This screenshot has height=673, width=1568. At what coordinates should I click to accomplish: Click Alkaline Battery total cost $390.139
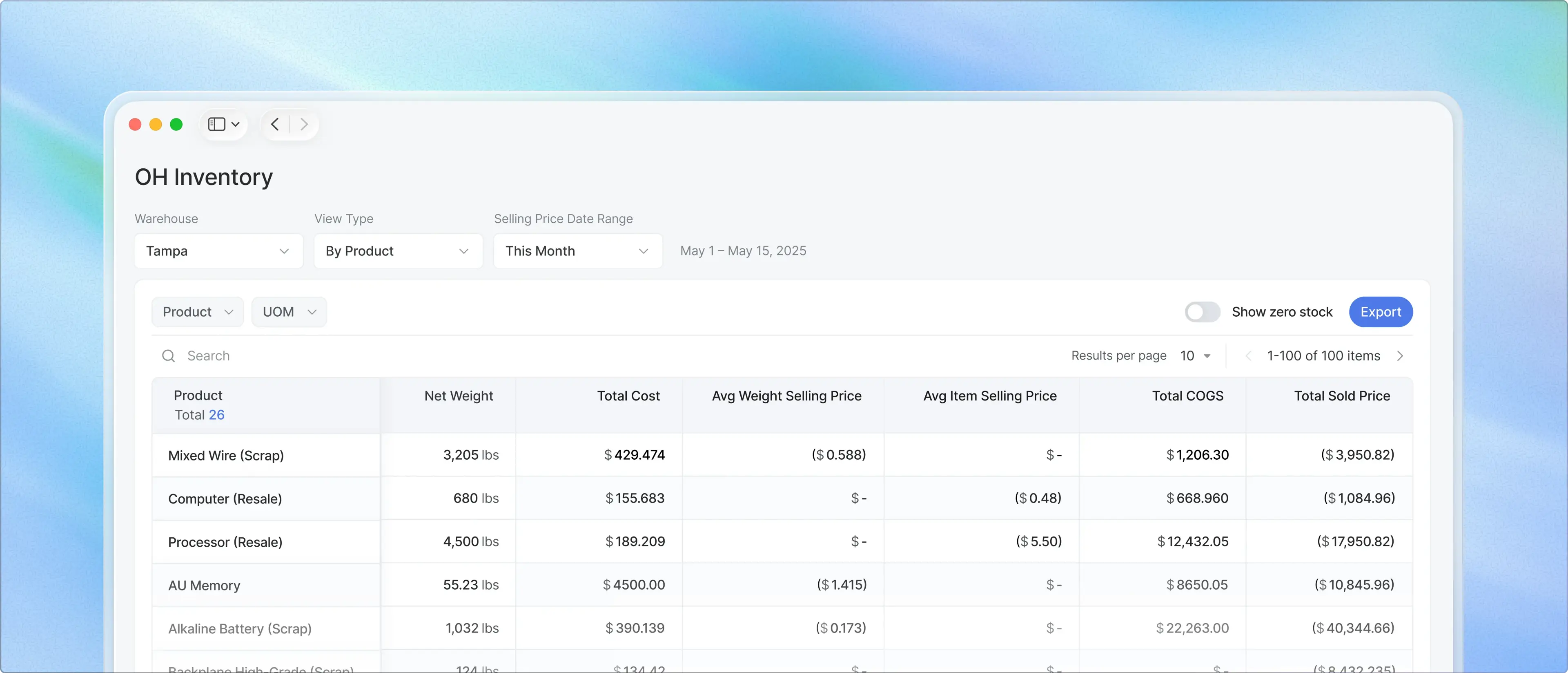[635, 628]
